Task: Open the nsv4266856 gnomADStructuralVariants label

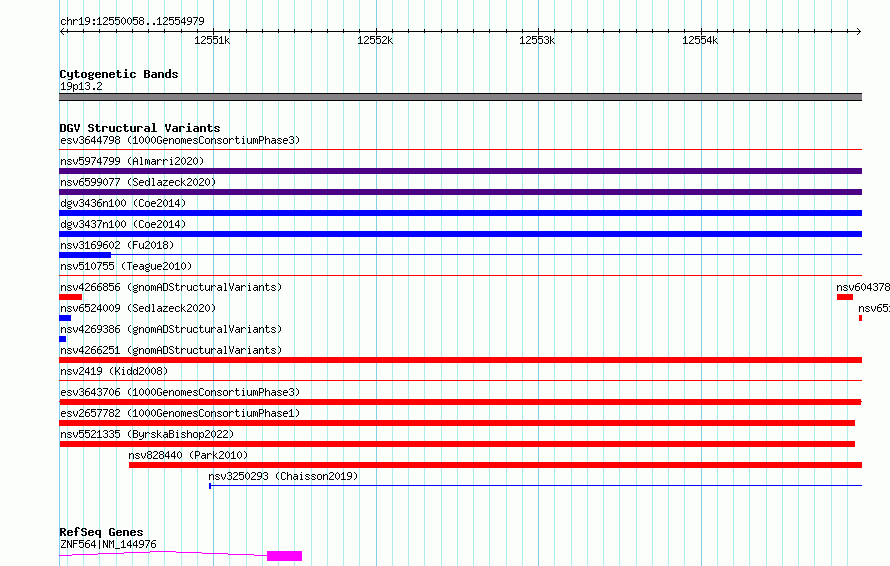Action: [x=171, y=287]
